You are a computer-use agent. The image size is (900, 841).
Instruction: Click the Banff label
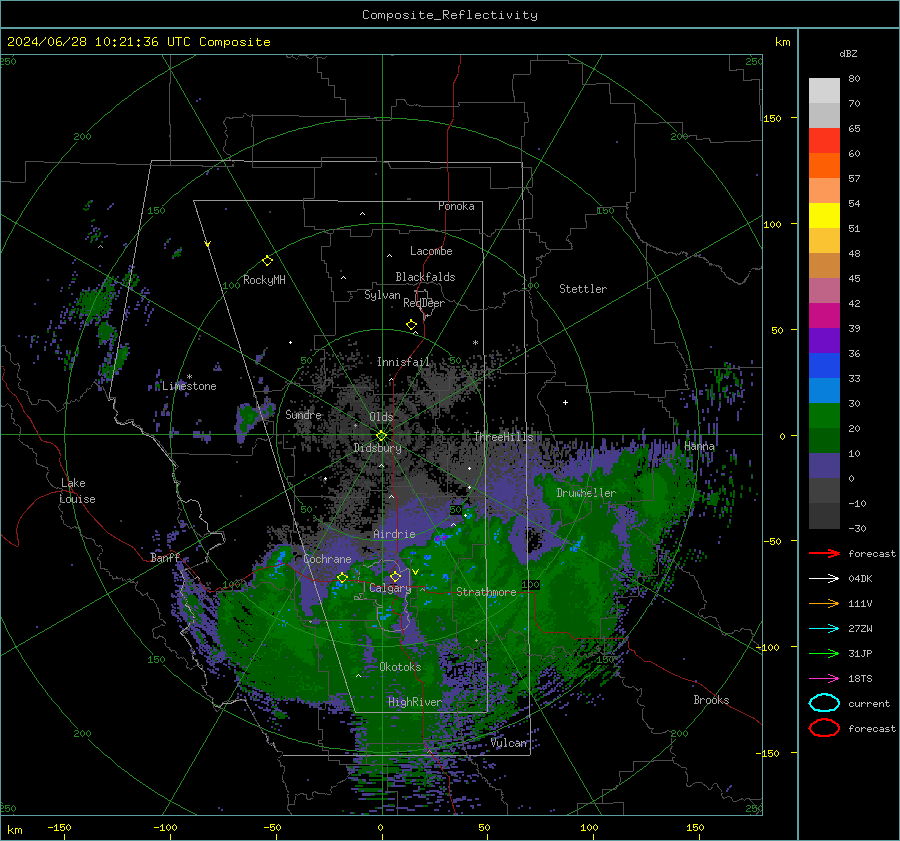pyautogui.click(x=165, y=557)
